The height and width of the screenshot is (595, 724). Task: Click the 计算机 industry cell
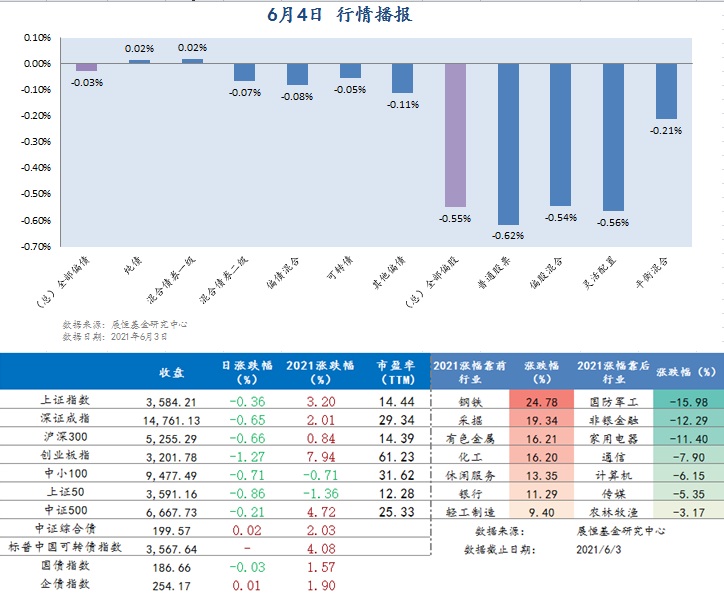[x=614, y=476]
